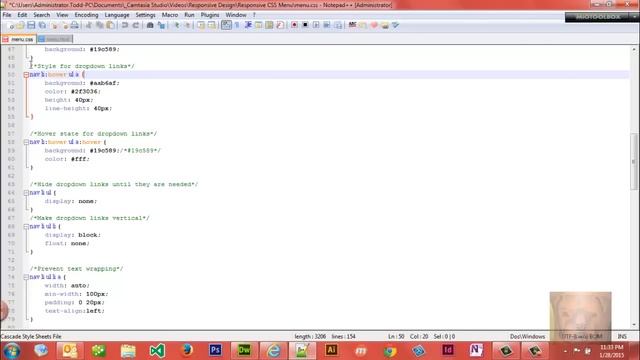Image resolution: width=640 pixels, height=360 pixels.
Task: Open Find with the binoculars icon
Action: point(150,25)
